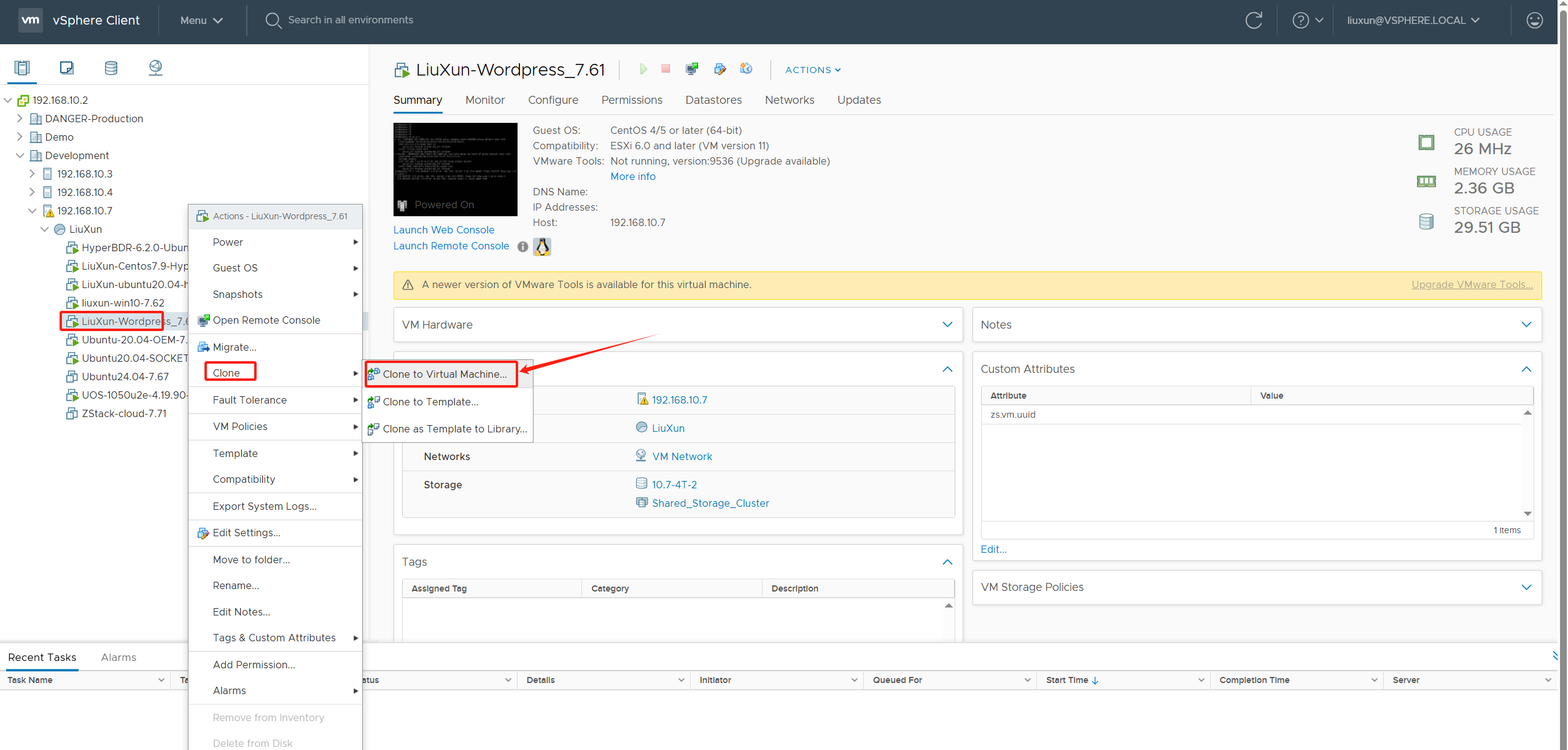Open the ACTIONS dropdown
This screenshot has width=1568, height=750.
tap(813, 70)
